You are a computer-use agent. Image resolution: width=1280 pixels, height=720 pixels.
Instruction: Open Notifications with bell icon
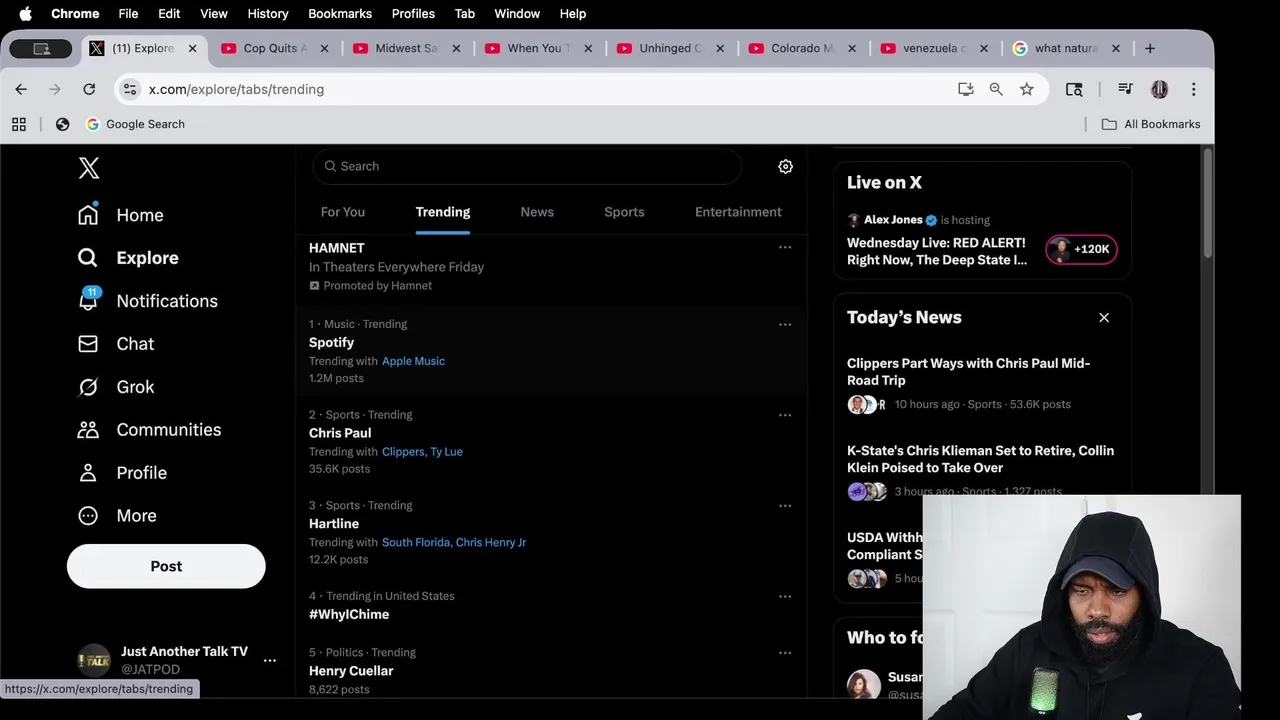tap(147, 301)
